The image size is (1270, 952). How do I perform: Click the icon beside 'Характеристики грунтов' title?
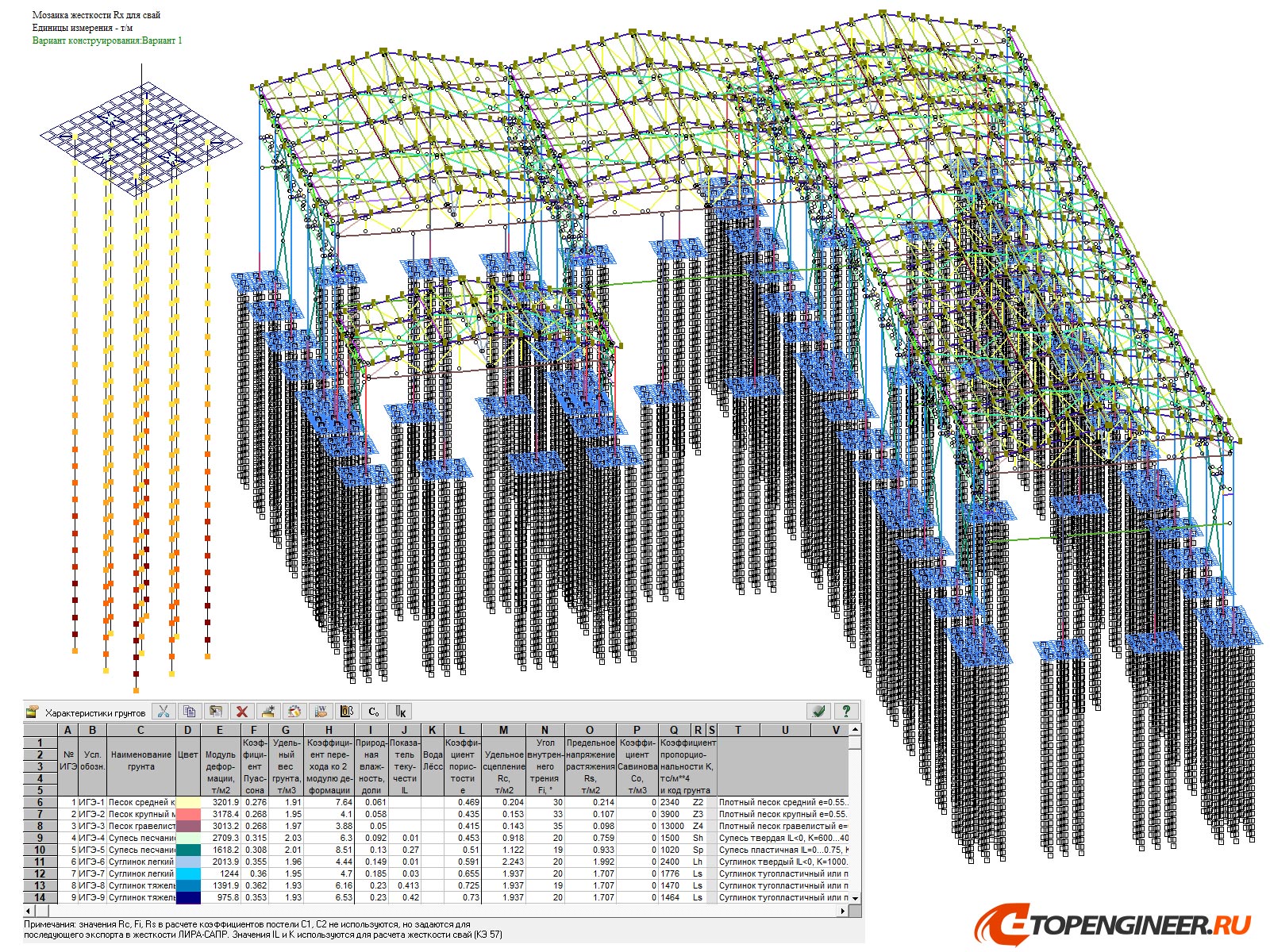pyautogui.click(x=33, y=712)
